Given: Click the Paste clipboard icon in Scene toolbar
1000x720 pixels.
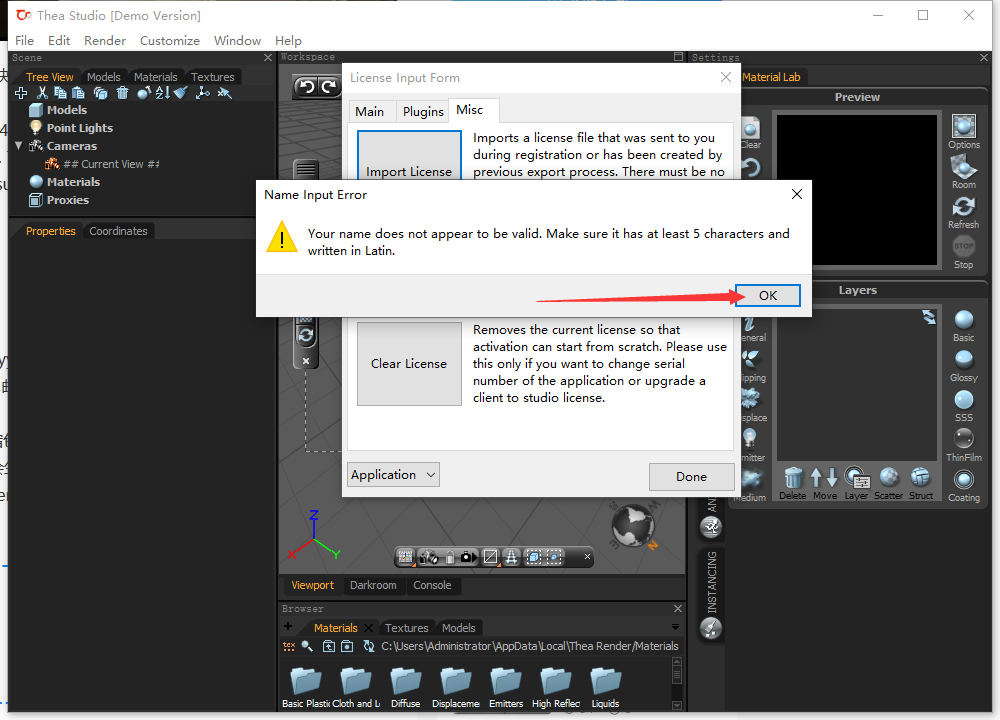Looking at the screenshot, I should (x=78, y=93).
